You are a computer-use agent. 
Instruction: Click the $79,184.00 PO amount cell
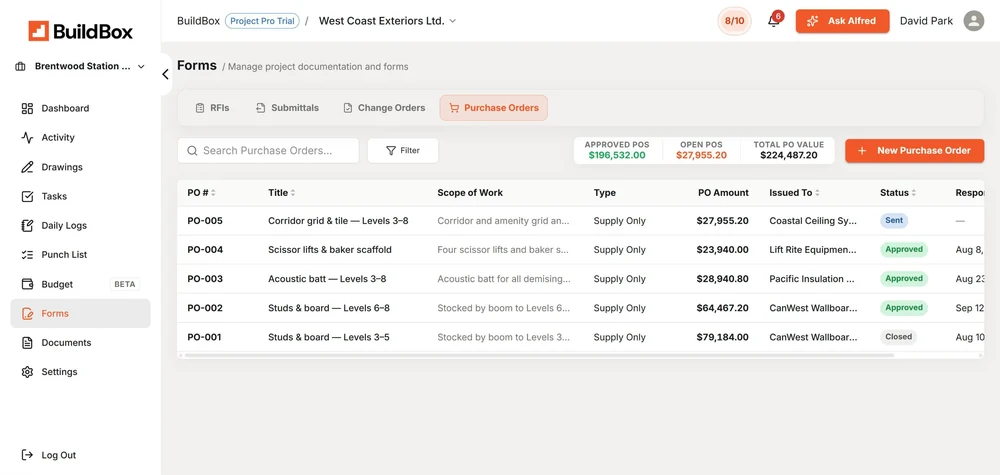pyautogui.click(x=723, y=337)
